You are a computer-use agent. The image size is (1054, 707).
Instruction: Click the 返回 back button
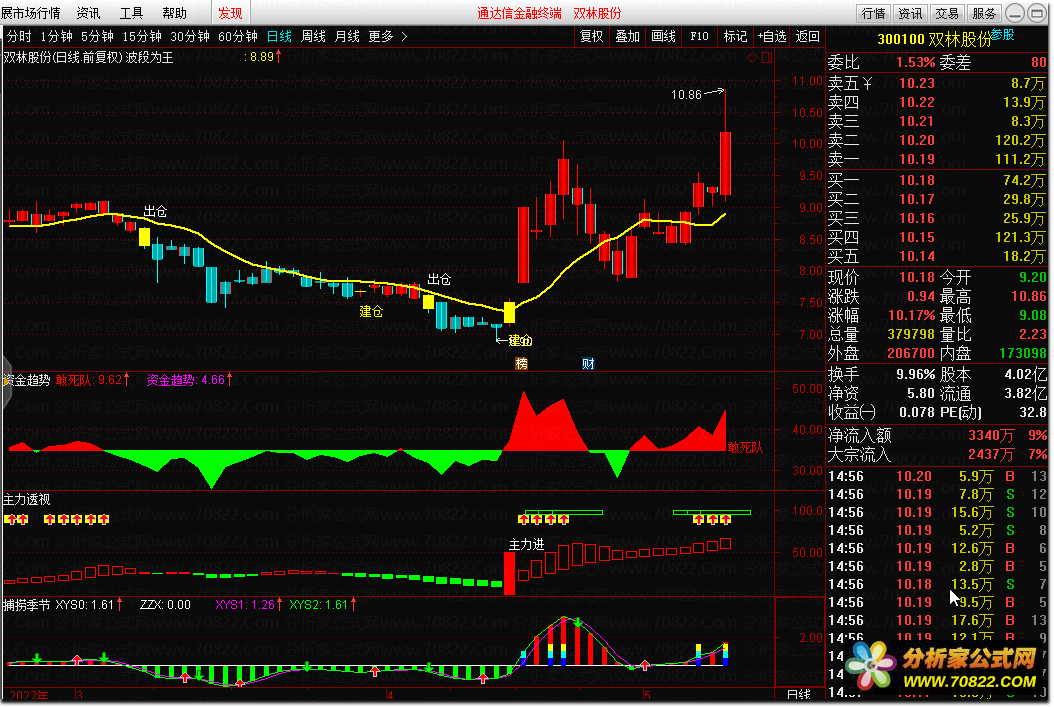(808, 36)
